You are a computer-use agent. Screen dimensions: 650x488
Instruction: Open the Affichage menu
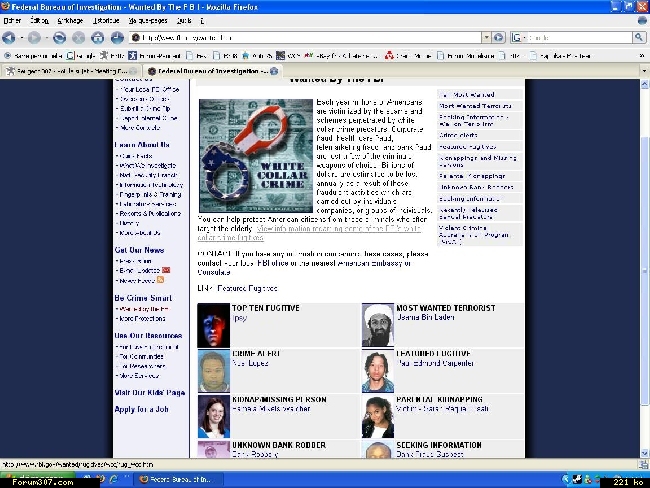[x=70, y=20]
